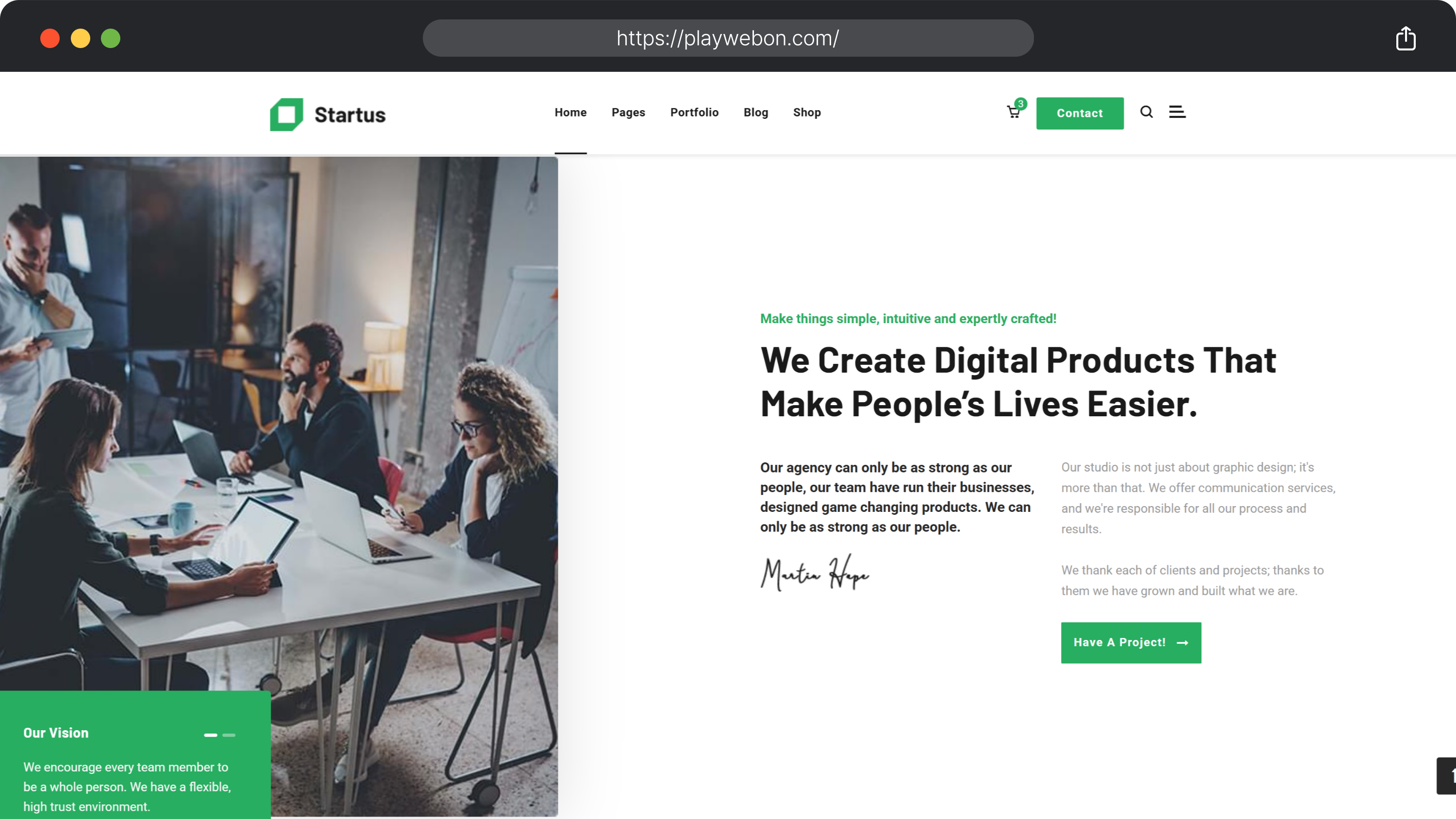1456x819 pixels.
Task: Click the browser share icon
Action: pos(1406,38)
